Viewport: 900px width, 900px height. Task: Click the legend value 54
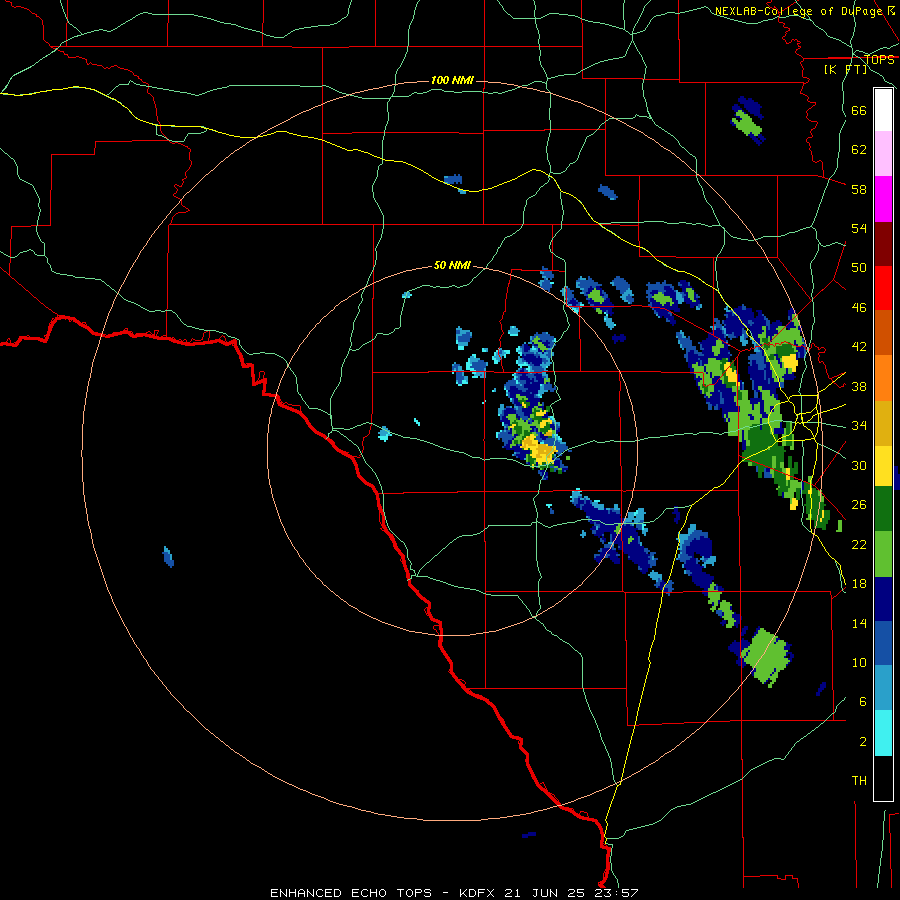(x=859, y=228)
